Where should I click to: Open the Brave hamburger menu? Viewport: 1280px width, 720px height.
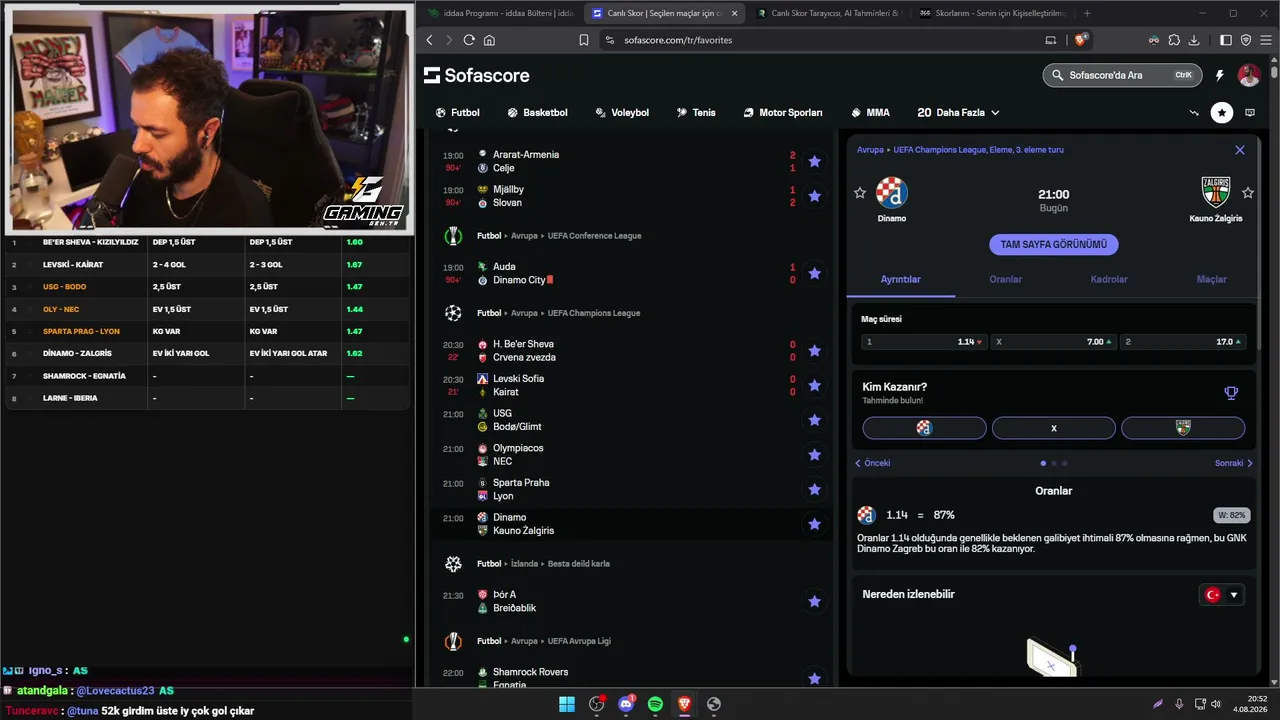click(x=1265, y=40)
